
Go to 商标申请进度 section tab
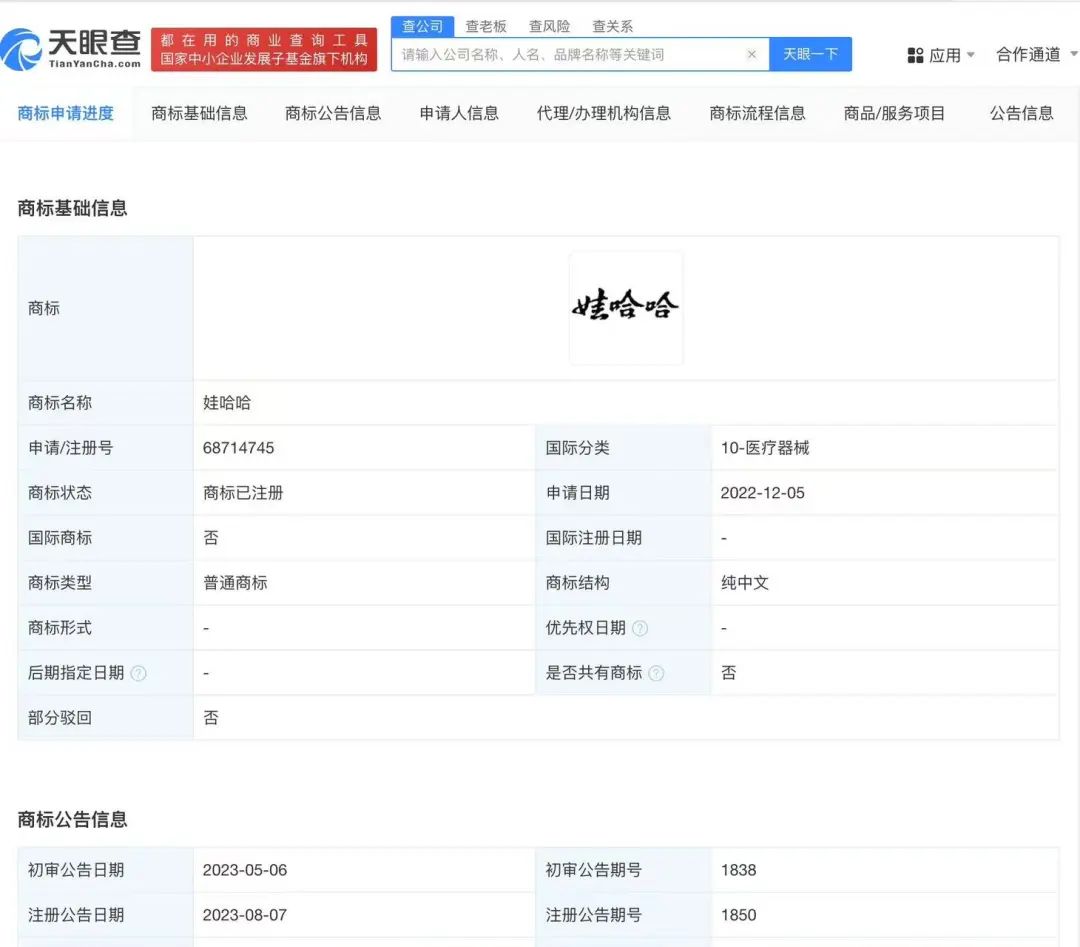[65, 113]
